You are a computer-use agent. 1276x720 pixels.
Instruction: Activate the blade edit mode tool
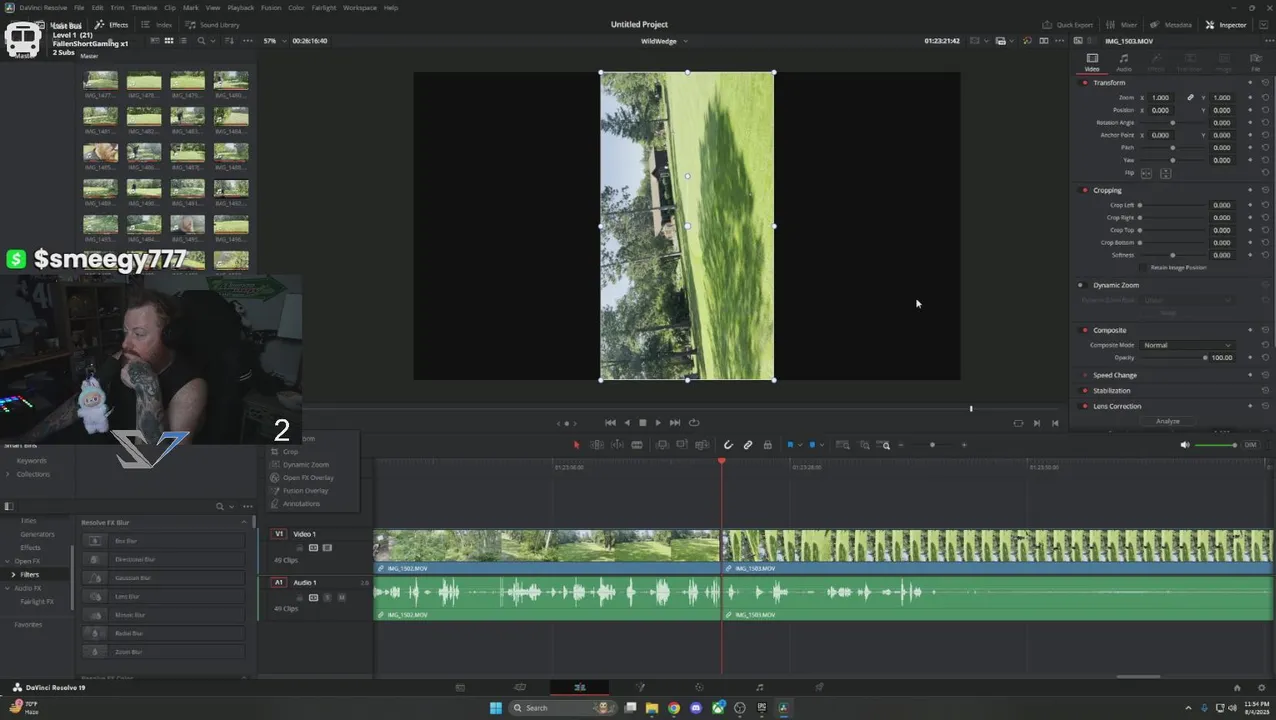(x=637, y=445)
